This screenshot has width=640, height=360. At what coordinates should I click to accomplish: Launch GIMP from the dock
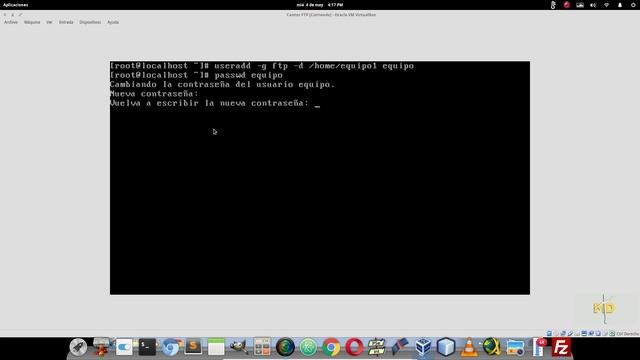pyautogui.click(x=239, y=347)
